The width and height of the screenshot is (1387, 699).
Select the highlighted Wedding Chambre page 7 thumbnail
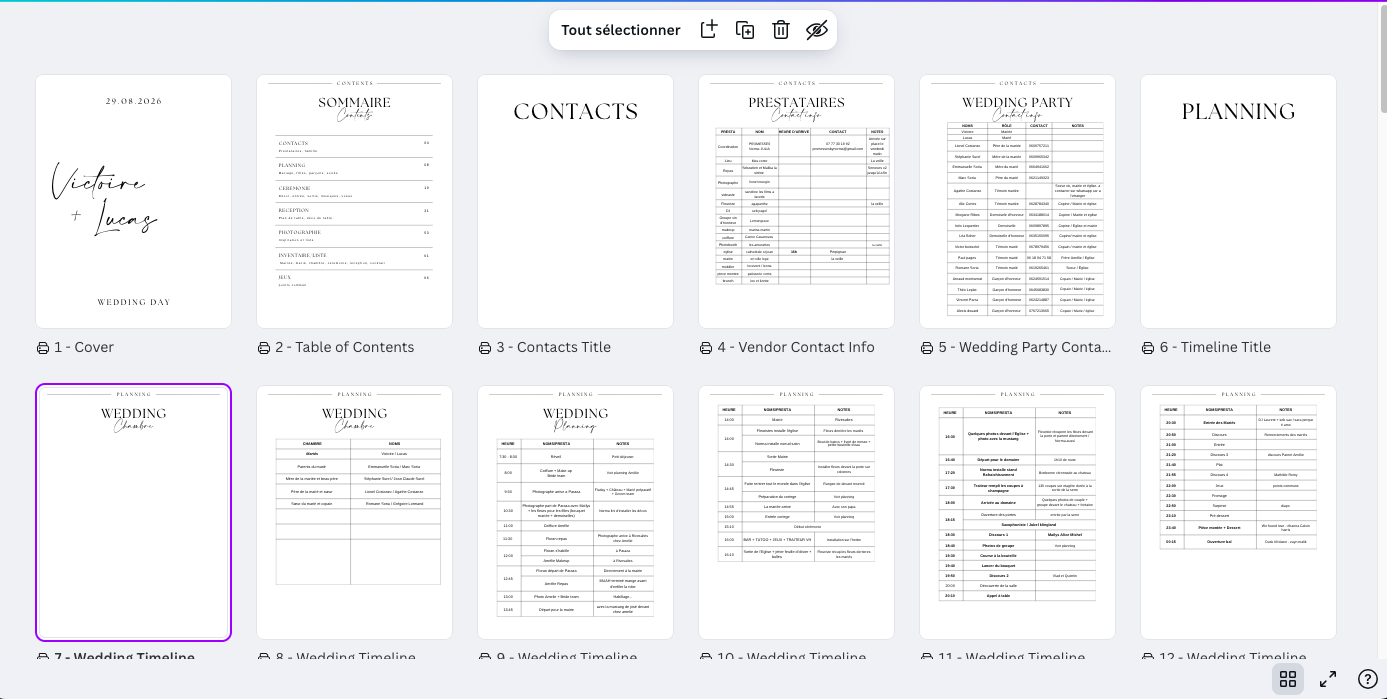[133, 512]
